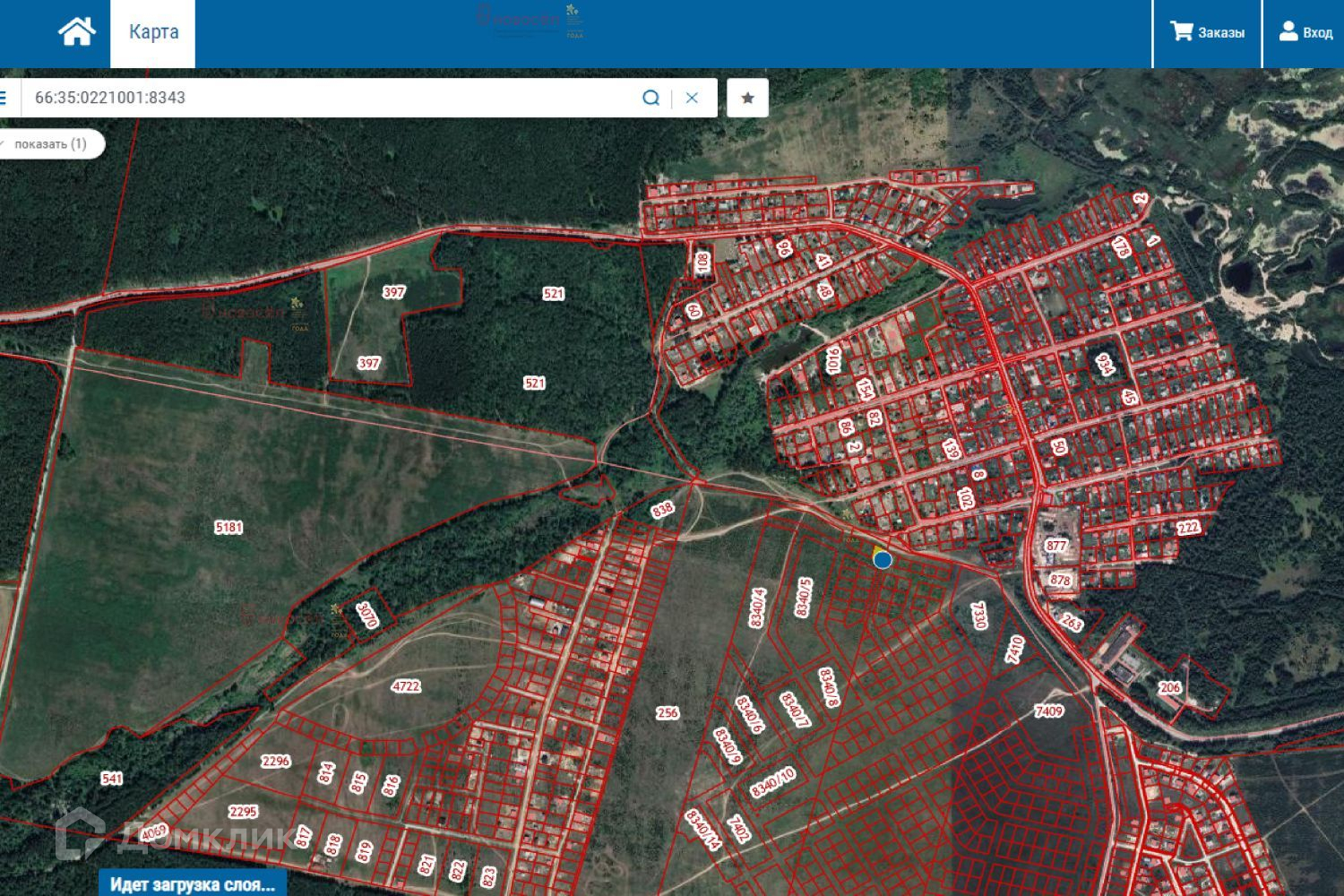Select parcel labeled 8340/9
The height and width of the screenshot is (896, 1344).
728,745
